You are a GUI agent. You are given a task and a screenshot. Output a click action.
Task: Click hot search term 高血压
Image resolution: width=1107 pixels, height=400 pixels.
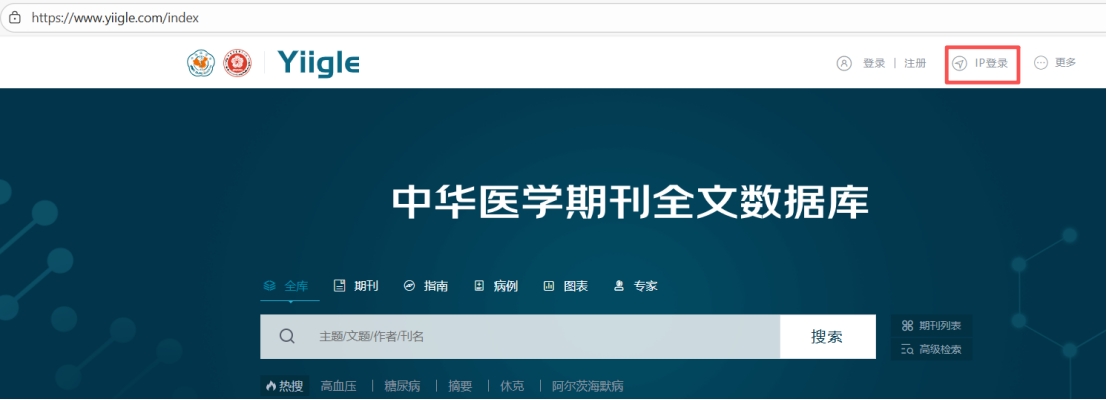pyautogui.click(x=340, y=386)
